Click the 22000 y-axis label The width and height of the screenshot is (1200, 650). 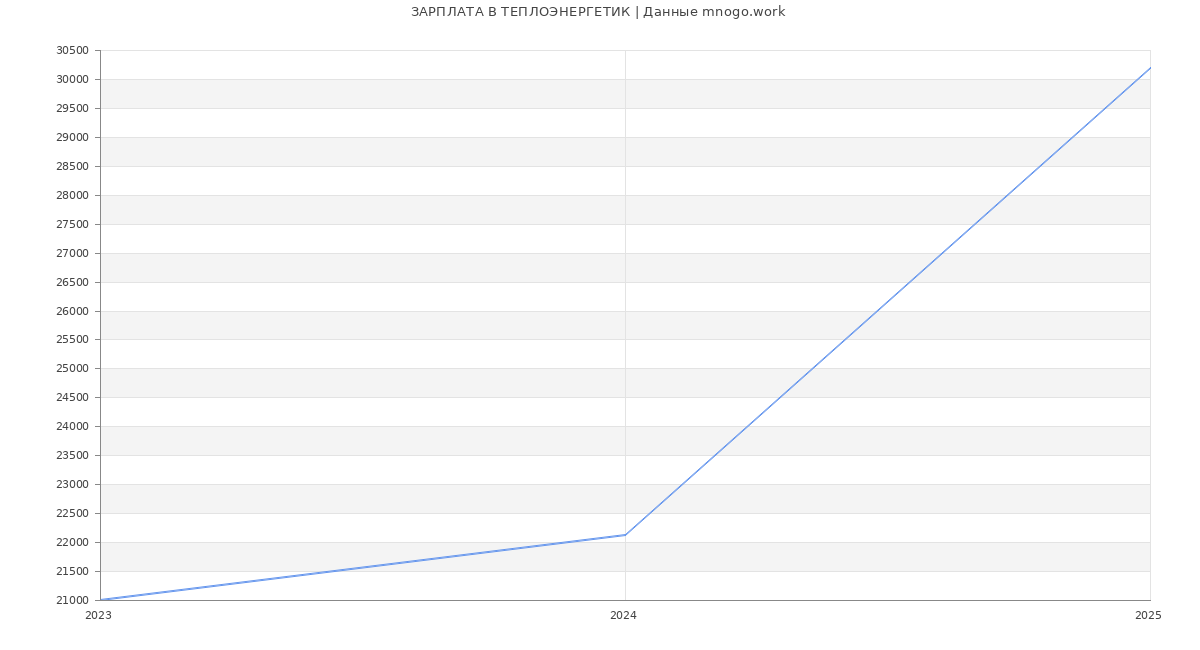[x=72, y=543]
